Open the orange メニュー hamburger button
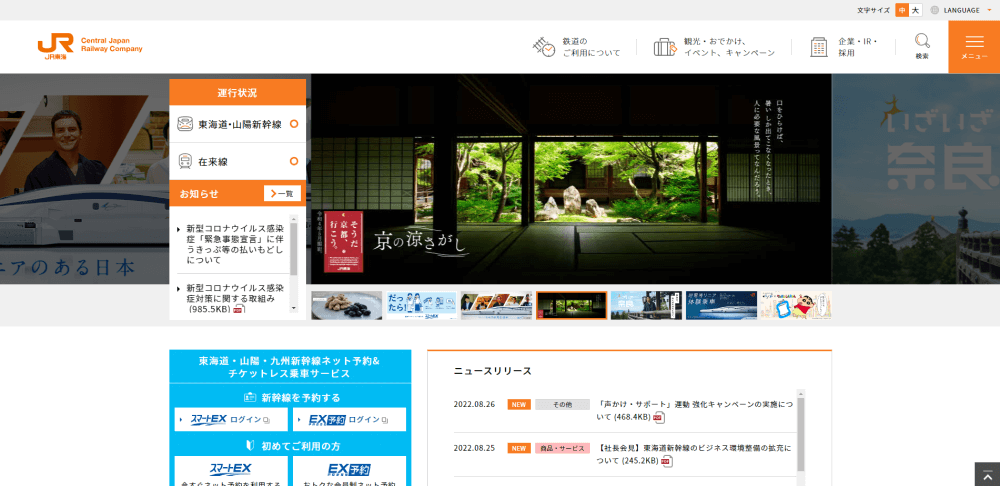Viewport: 1000px width, 486px height. 974,47
